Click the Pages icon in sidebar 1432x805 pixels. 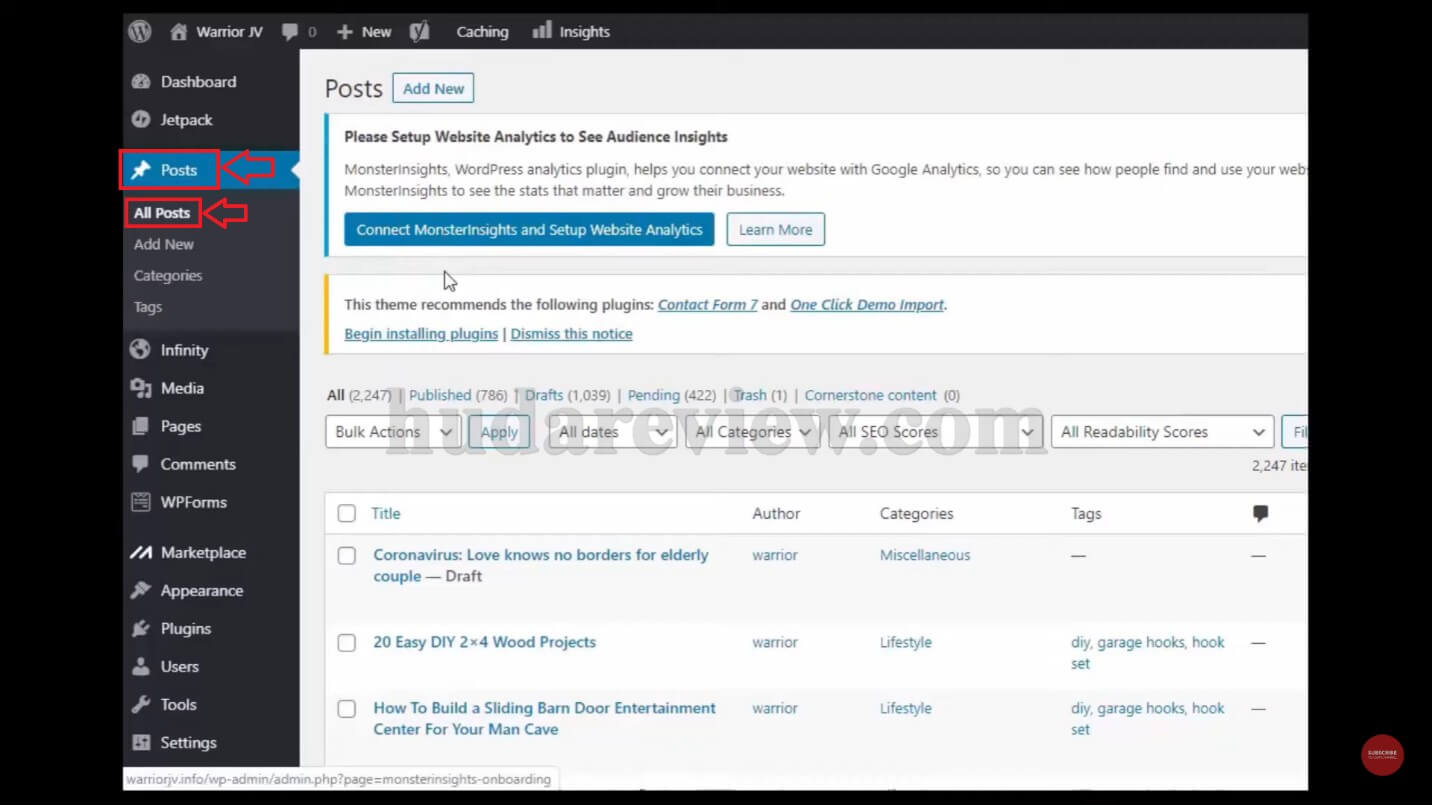click(x=141, y=426)
